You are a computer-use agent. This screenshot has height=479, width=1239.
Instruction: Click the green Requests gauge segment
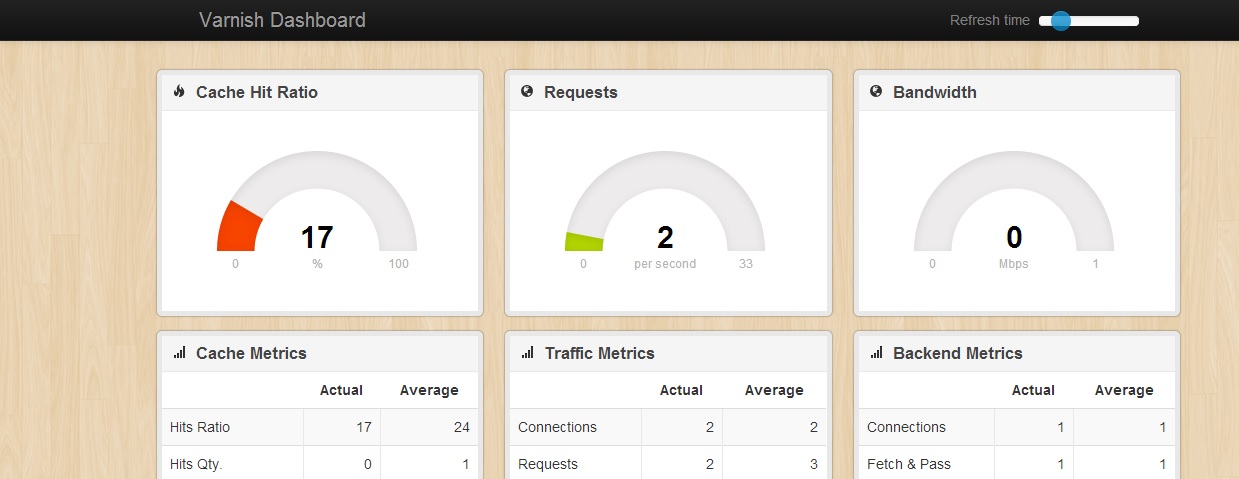coord(584,241)
